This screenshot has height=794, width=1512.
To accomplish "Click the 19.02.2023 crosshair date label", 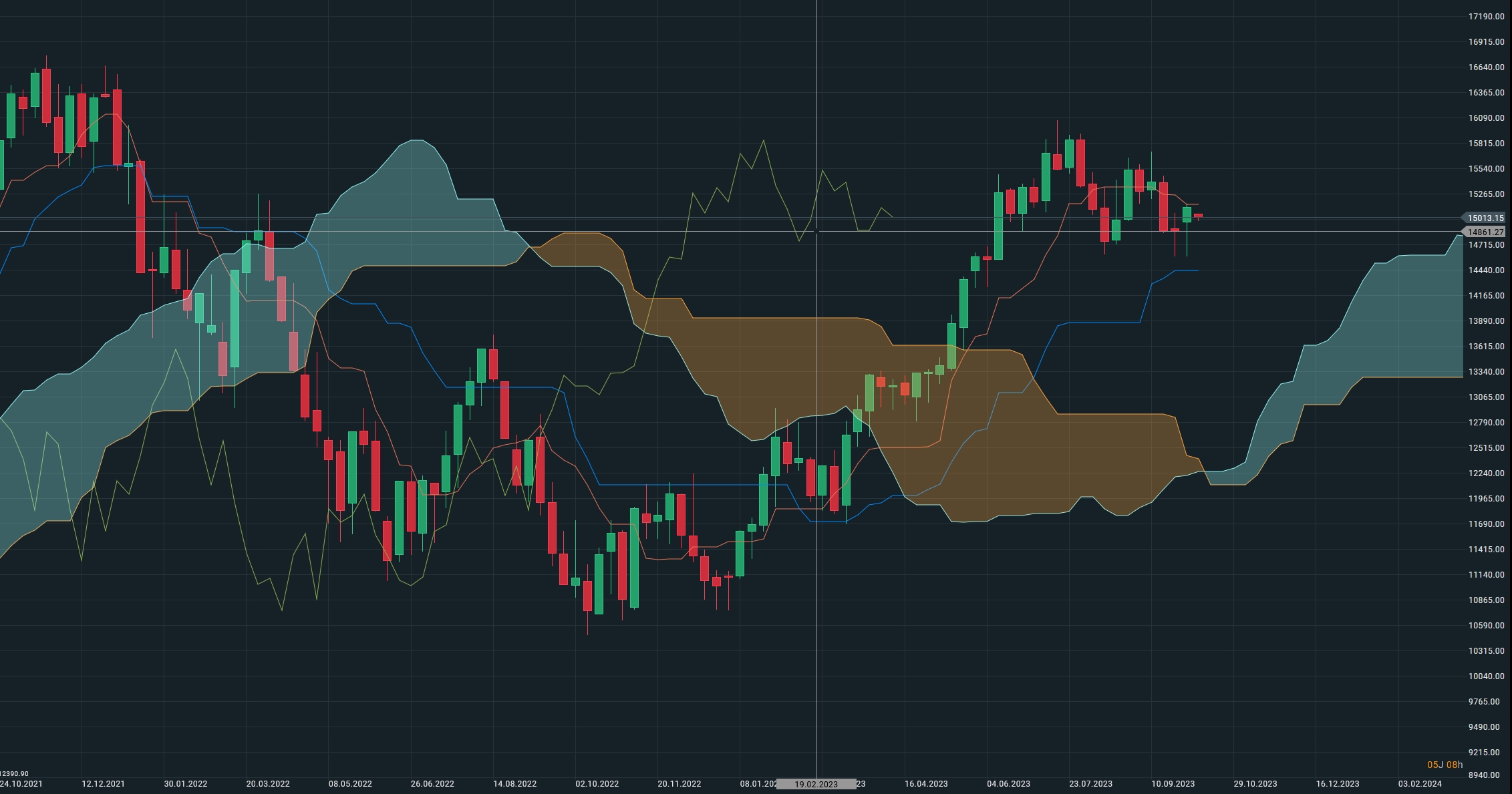I will coord(816,784).
